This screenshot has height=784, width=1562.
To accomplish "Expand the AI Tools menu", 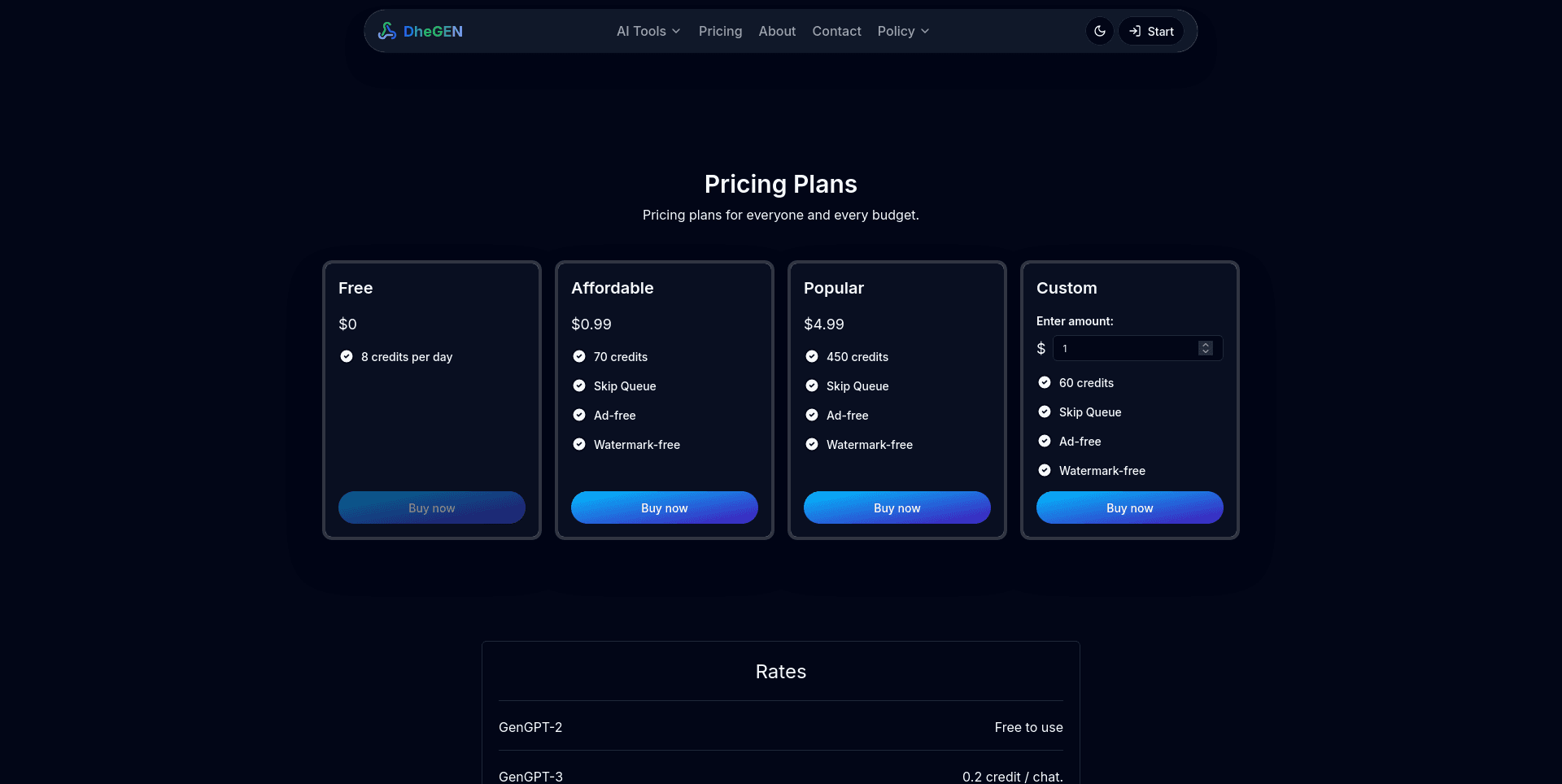I will (647, 31).
